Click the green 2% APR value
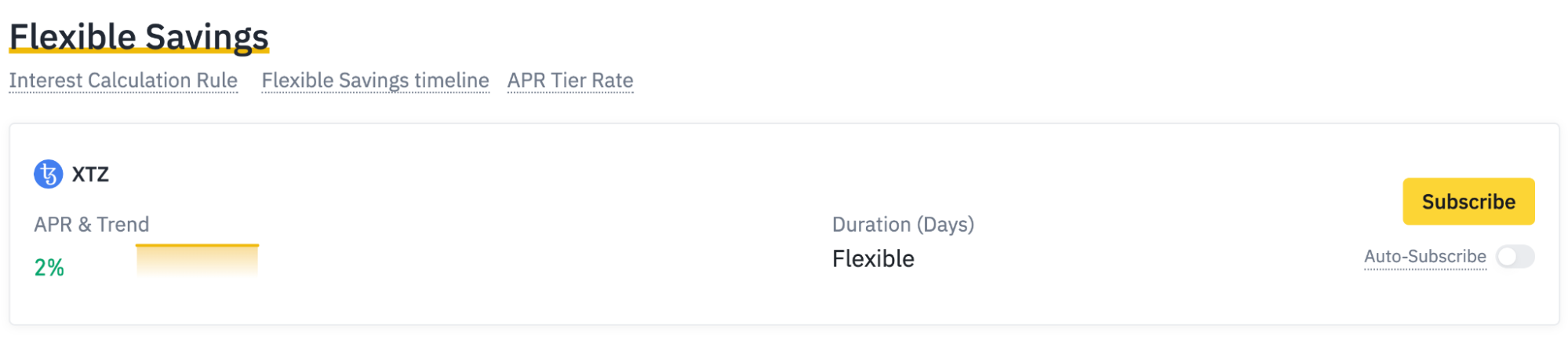This screenshot has height=344, width=1568. tap(49, 268)
